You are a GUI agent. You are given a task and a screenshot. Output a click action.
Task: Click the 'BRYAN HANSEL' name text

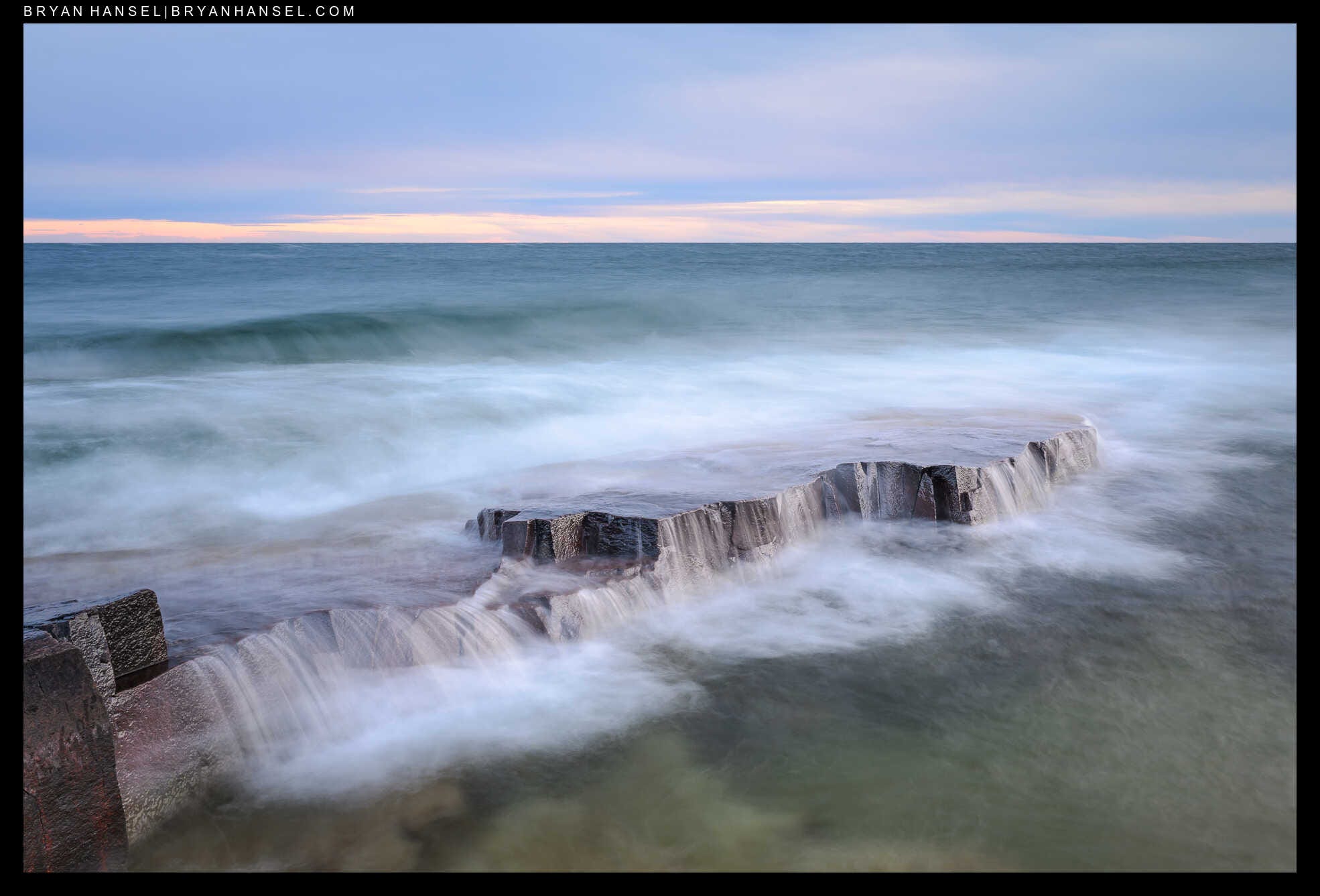pos(94,11)
